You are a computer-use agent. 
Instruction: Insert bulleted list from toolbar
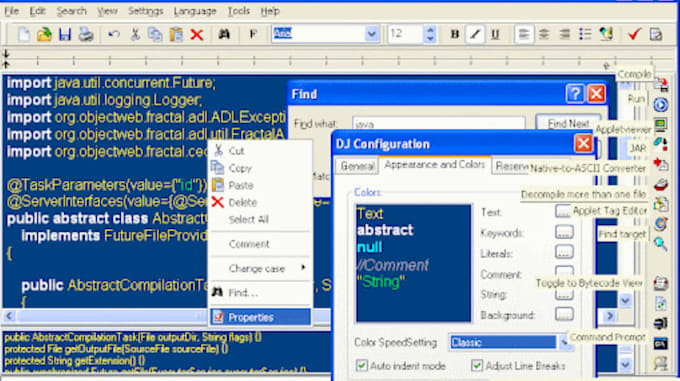[x=585, y=34]
